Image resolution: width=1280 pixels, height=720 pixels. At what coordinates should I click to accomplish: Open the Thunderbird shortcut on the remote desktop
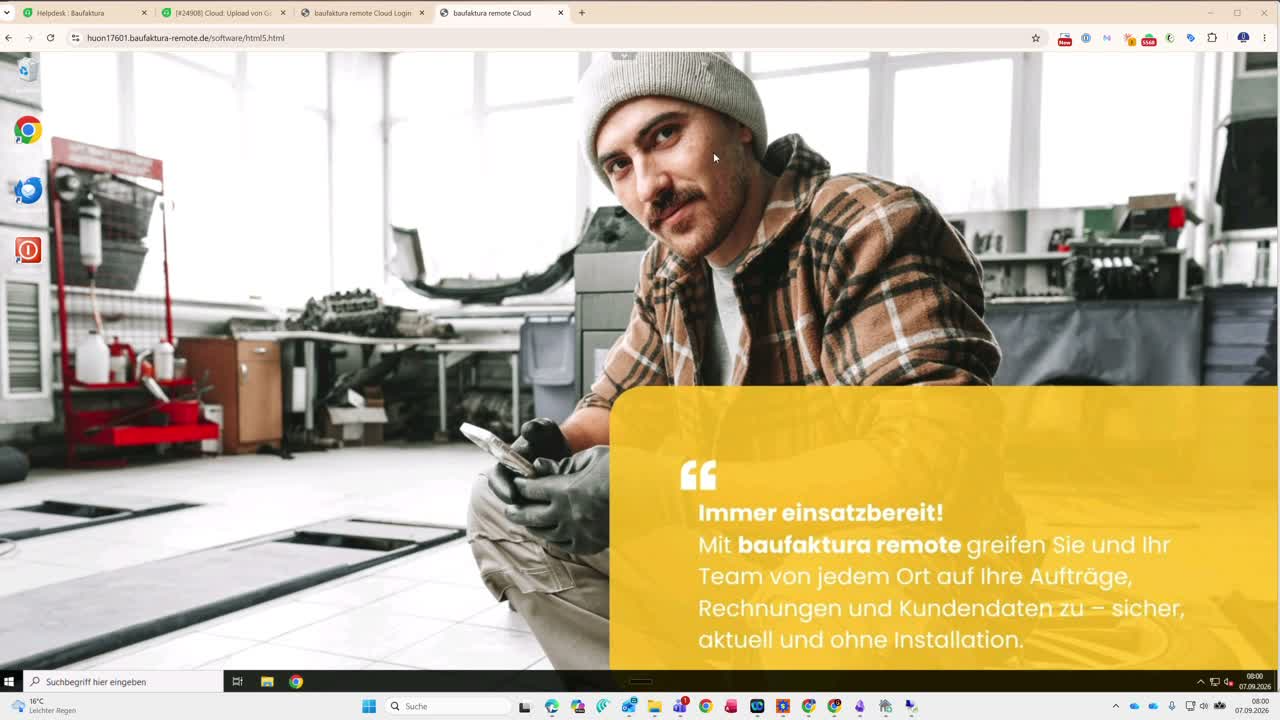(27, 190)
